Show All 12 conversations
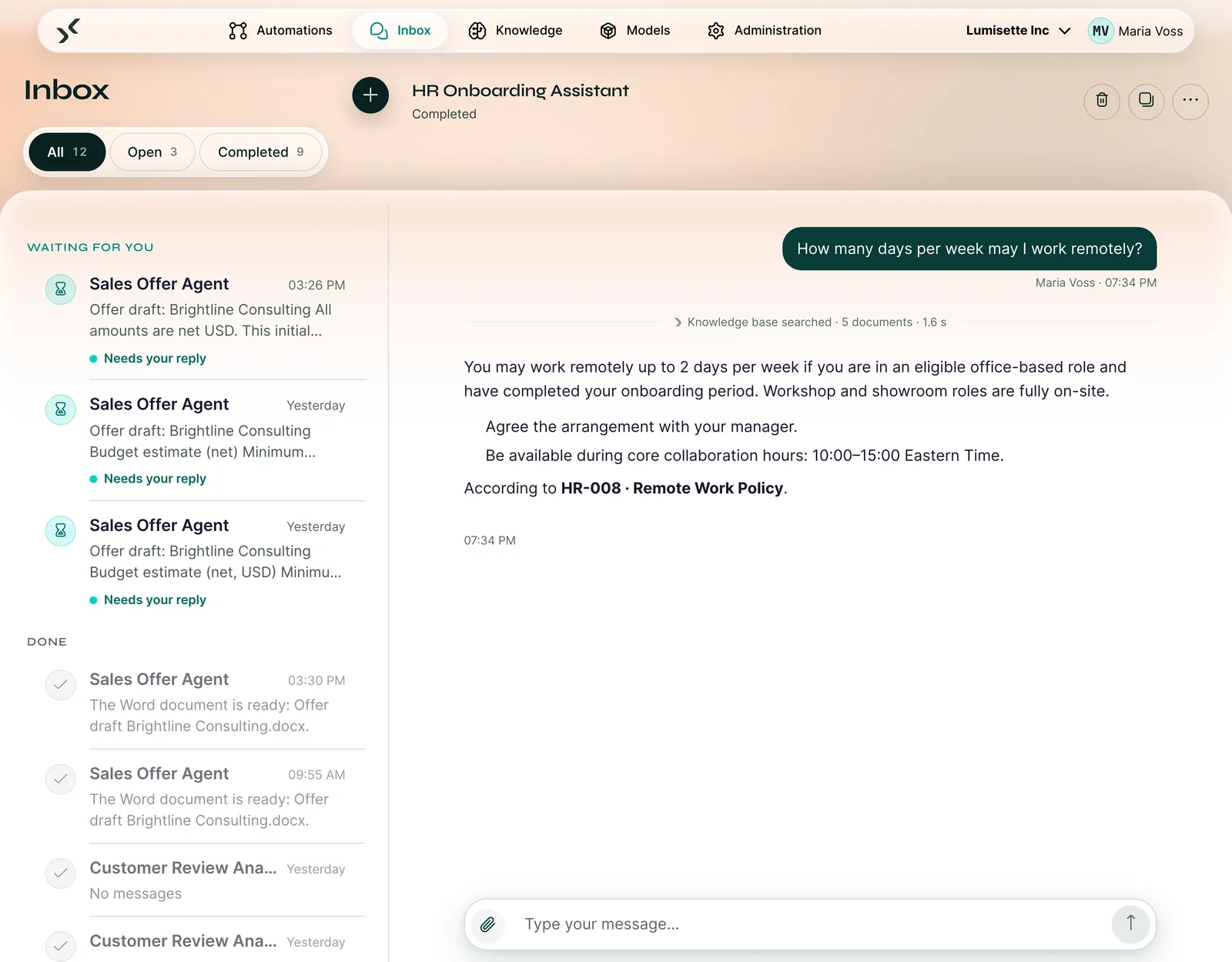 tap(67, 152)
